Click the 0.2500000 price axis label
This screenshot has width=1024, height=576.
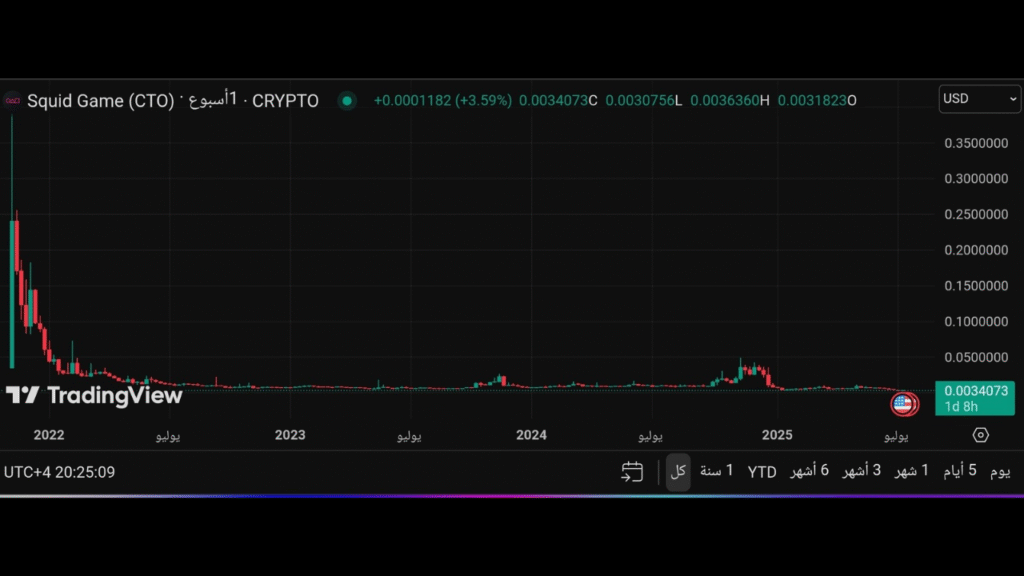point(976,214)
